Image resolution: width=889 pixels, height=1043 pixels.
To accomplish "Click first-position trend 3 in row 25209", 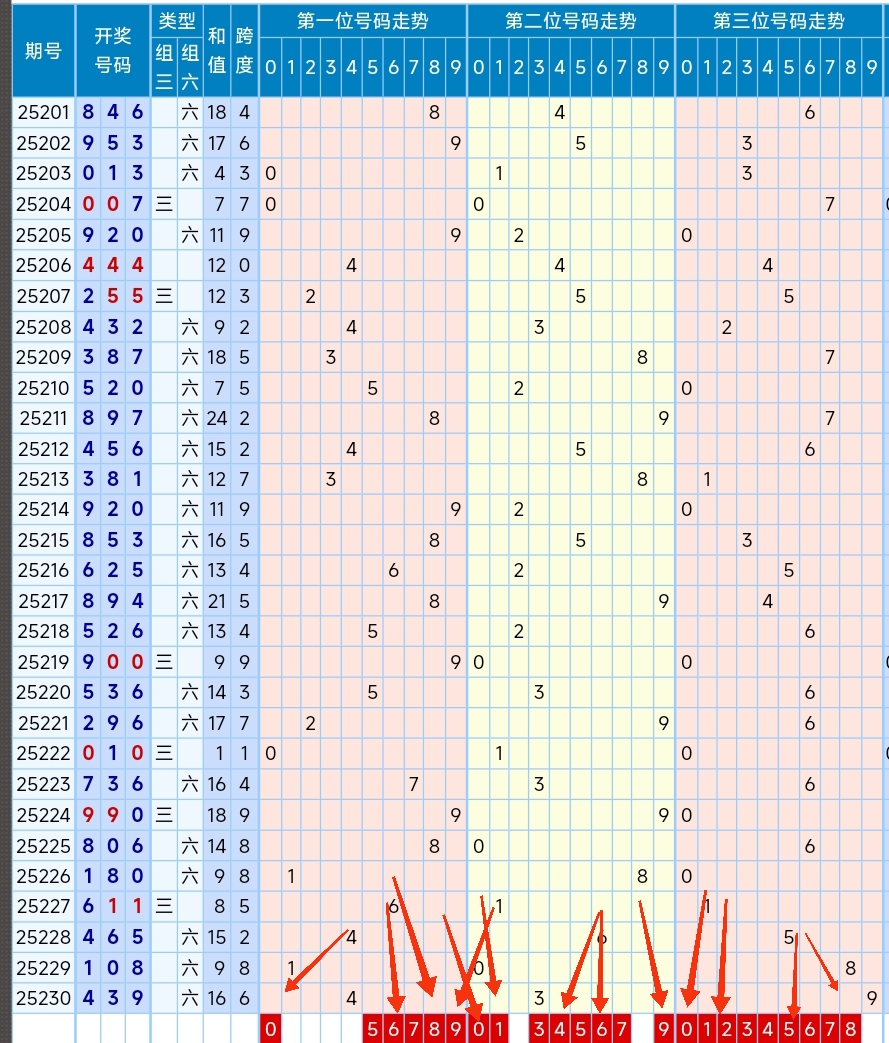I will (x=331, y=357).
